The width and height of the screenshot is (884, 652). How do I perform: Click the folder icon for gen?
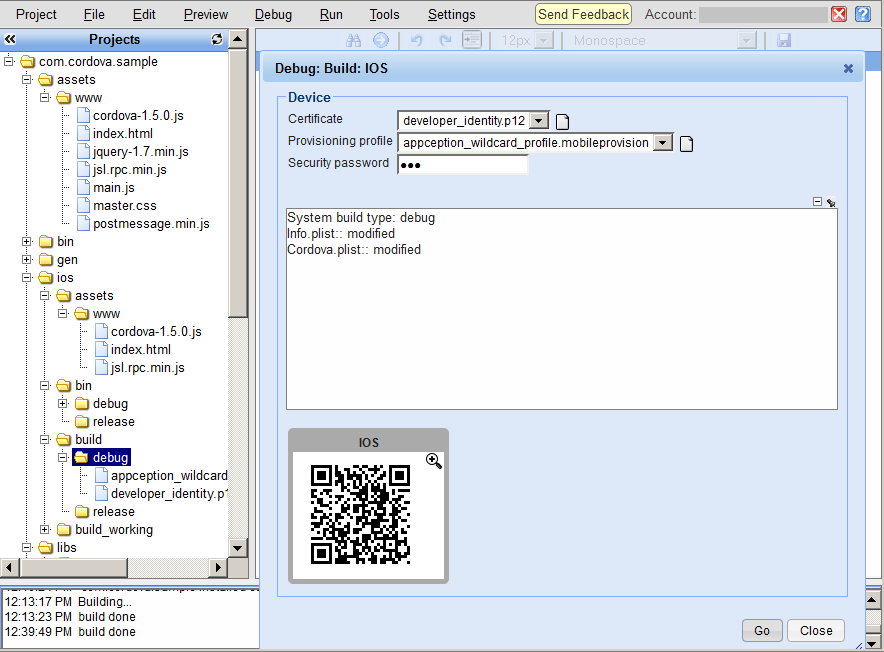click(x=46, y=259)
